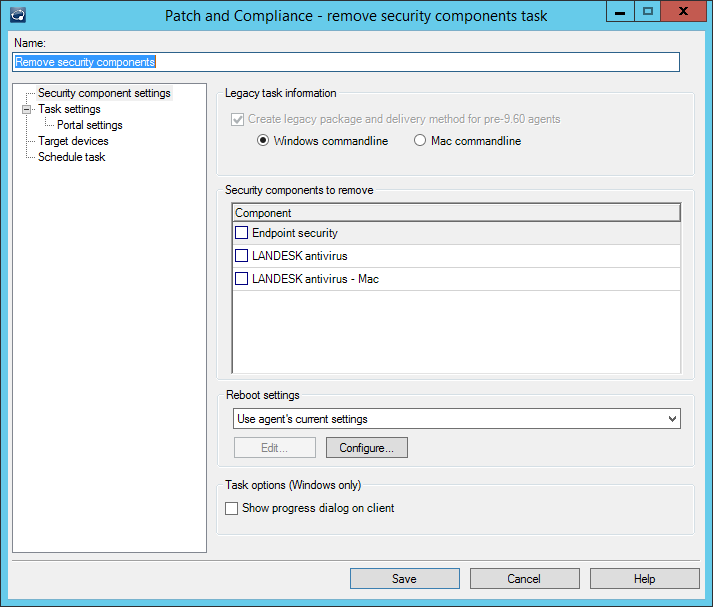Screen dimensions: 713x607
Task: Click the Configure... button
Action: coord(367,448)
